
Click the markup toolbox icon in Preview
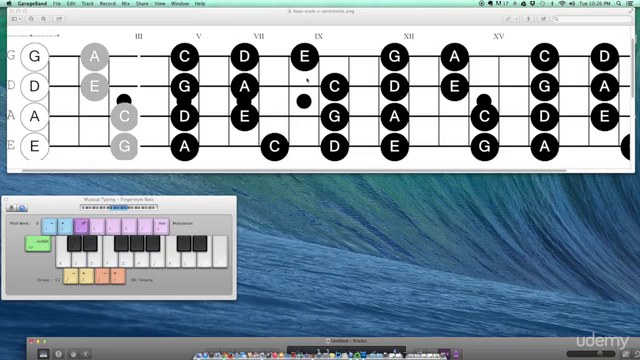coord(543,19)
